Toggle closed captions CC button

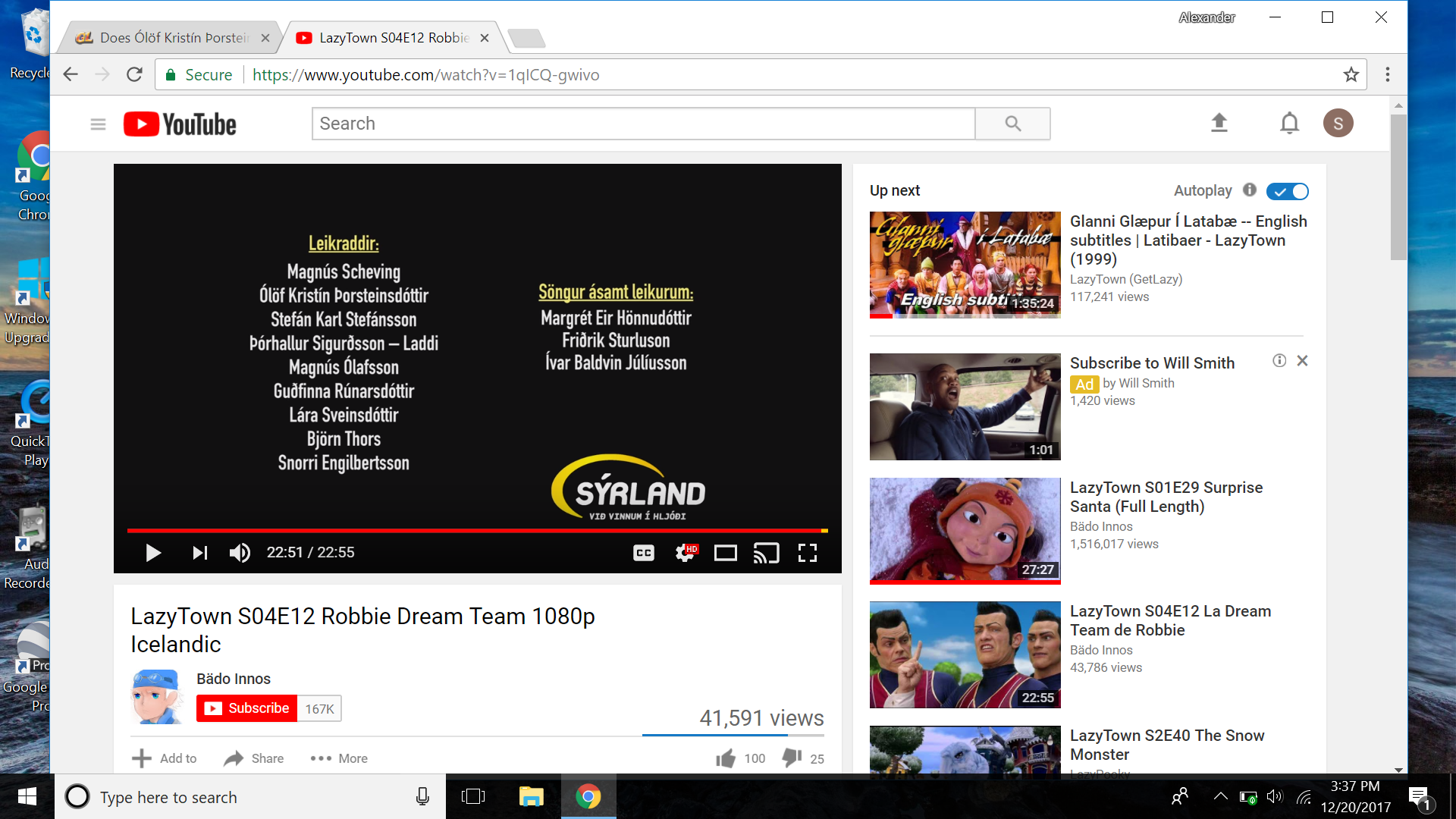coord(644,553)
